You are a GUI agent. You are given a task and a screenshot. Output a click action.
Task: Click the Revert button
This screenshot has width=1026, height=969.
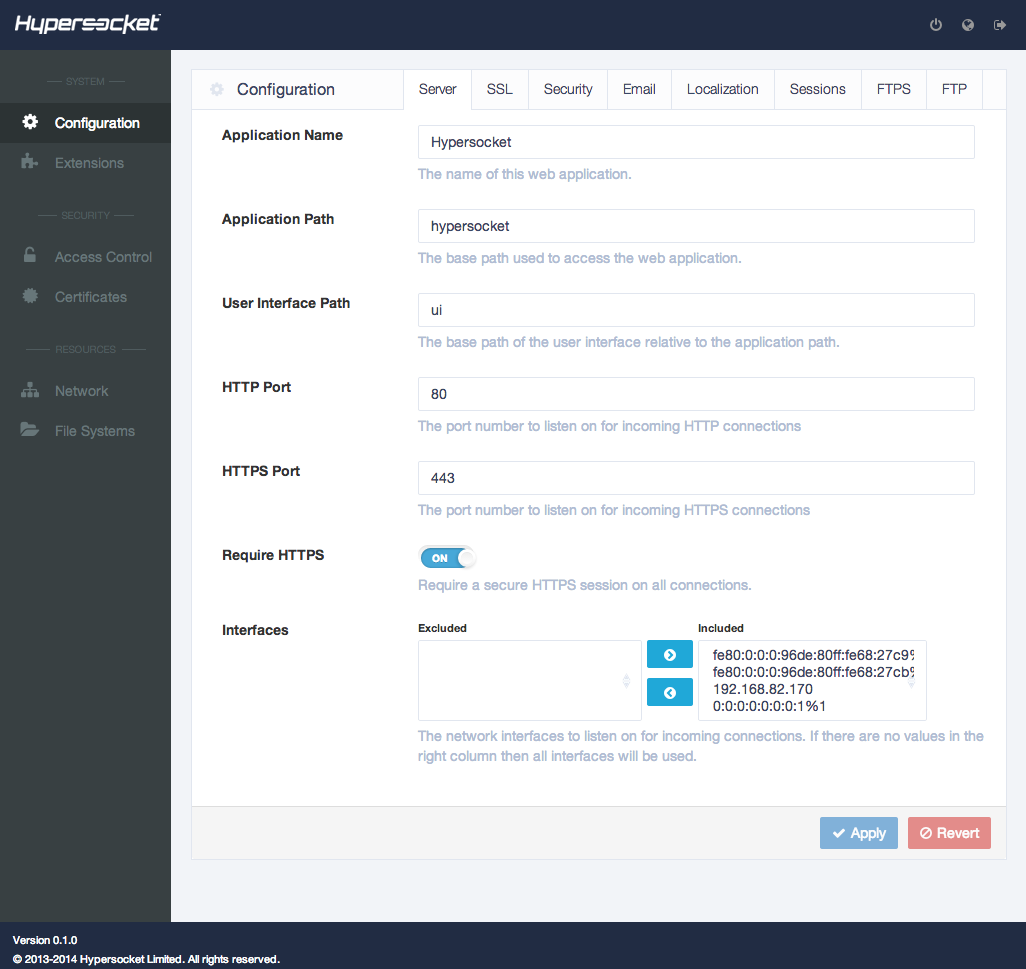coord(949,833)
